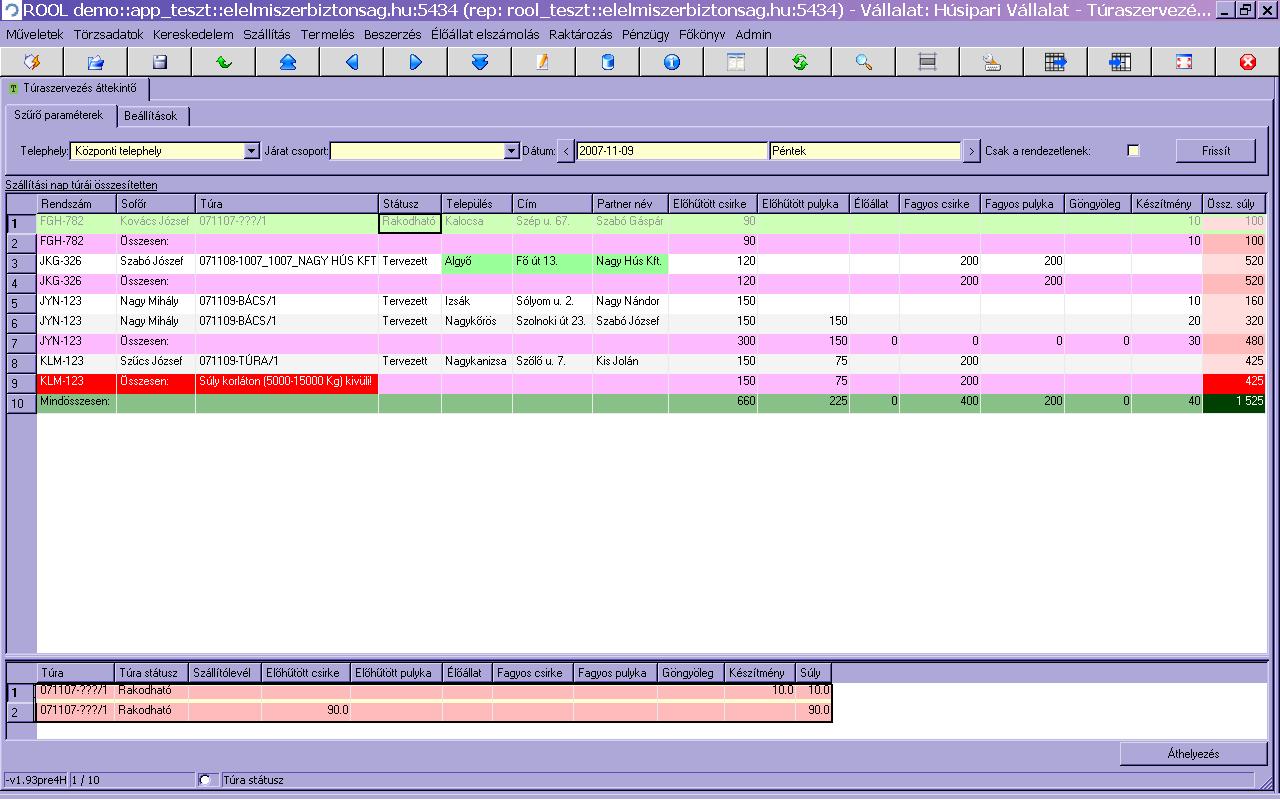This screenshot has height=800, width=1280.
Task: Toggle the radio button beside 'Túra státusz'
Action: [x=206, y=780]
